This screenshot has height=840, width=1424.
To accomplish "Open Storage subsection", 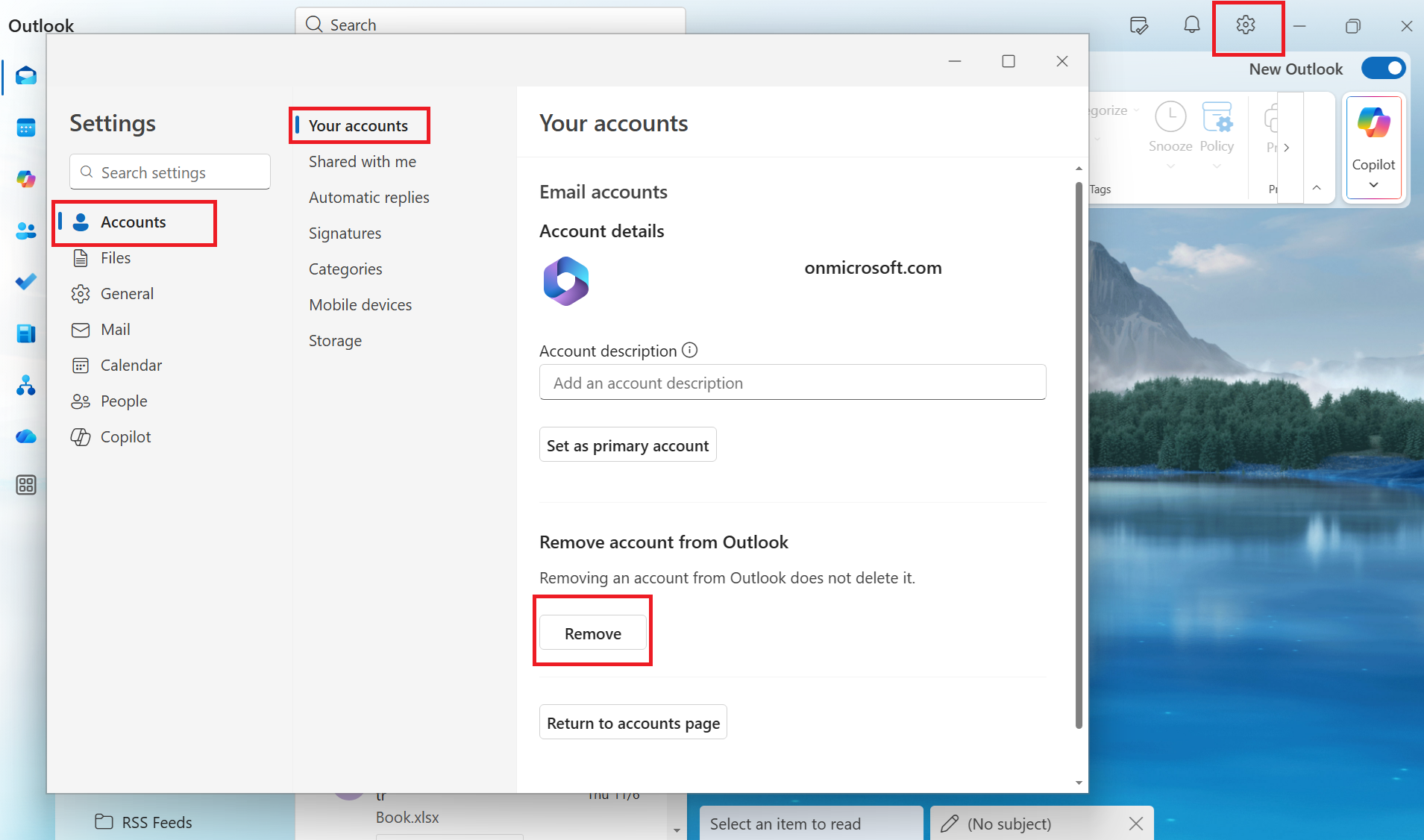I will pyautogui.click(x=335, y=341).
